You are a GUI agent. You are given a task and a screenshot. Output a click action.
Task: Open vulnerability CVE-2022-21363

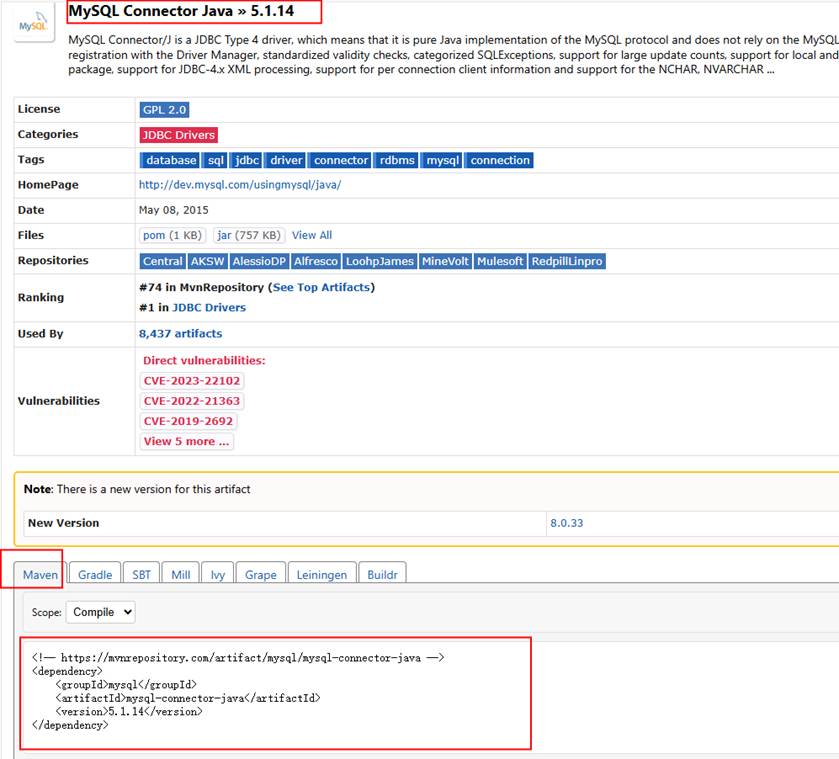pyautogui.click(x=192, y=401)
